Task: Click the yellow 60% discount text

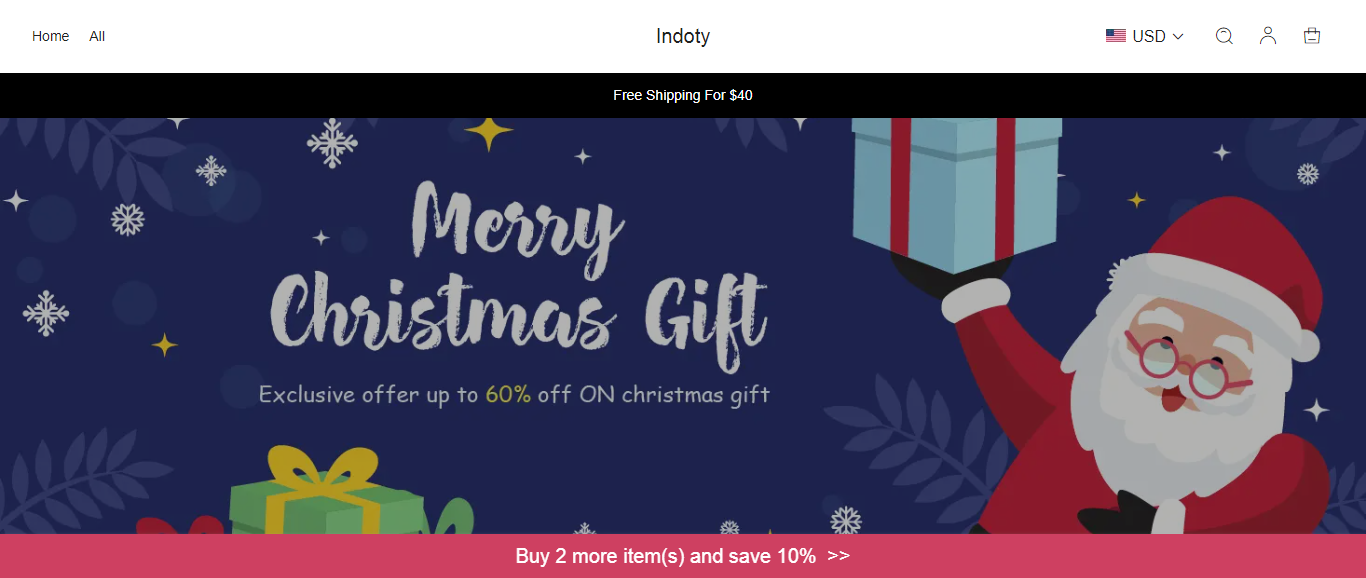Action: pos(508,394)
